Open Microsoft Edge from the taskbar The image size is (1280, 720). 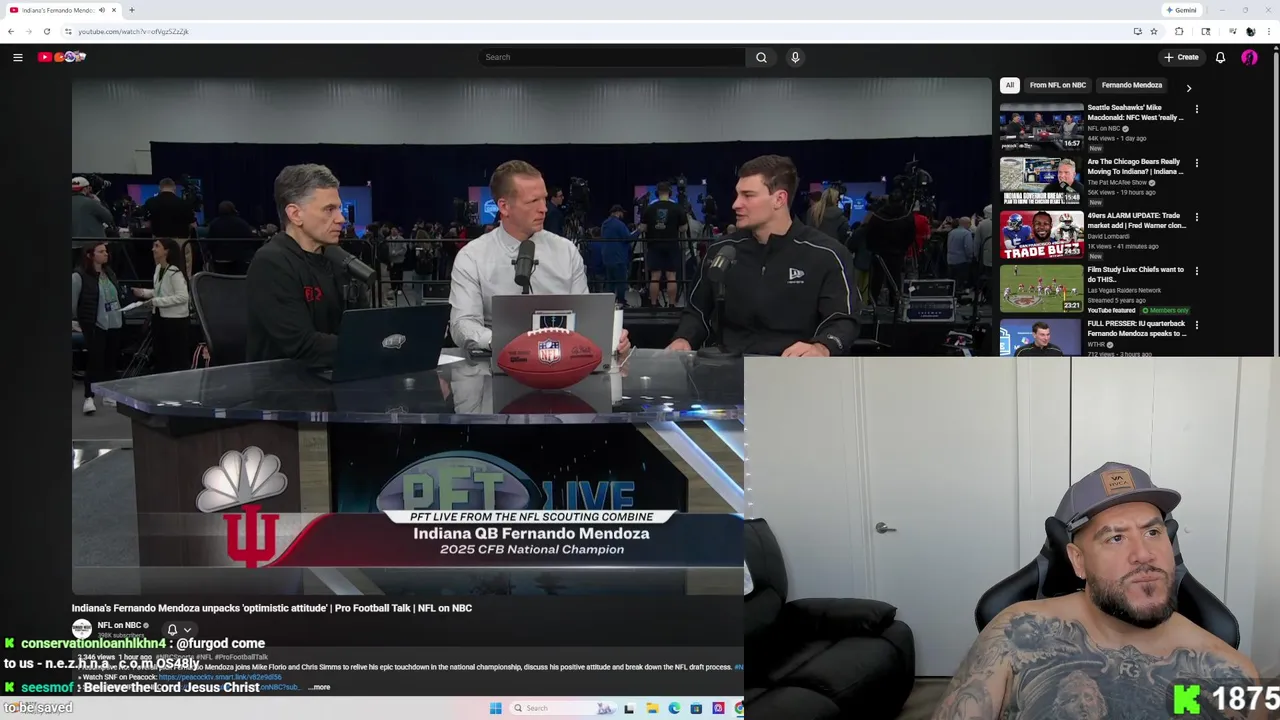[x=674, y=708]
